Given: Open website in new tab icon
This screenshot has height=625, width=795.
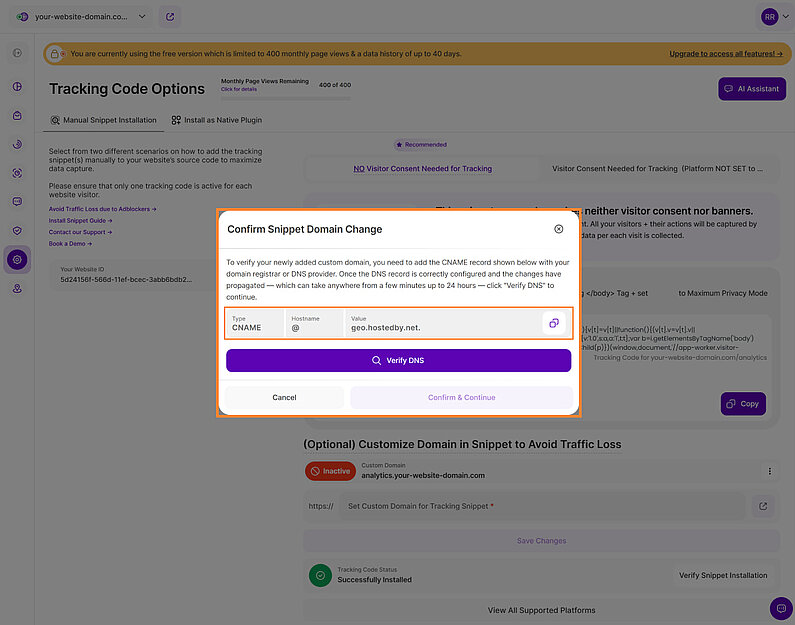Looking at the screenshot, I should pos(170,17).
